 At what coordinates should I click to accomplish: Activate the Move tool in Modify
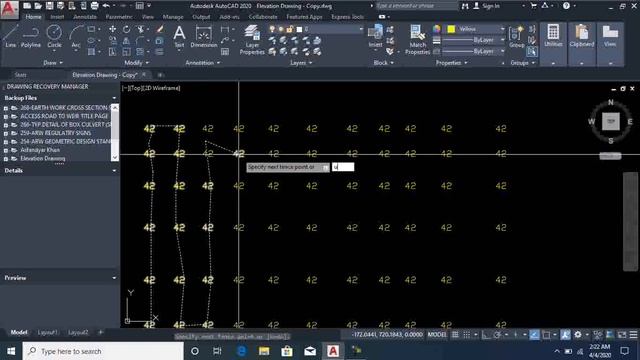[x=112, y=29]
